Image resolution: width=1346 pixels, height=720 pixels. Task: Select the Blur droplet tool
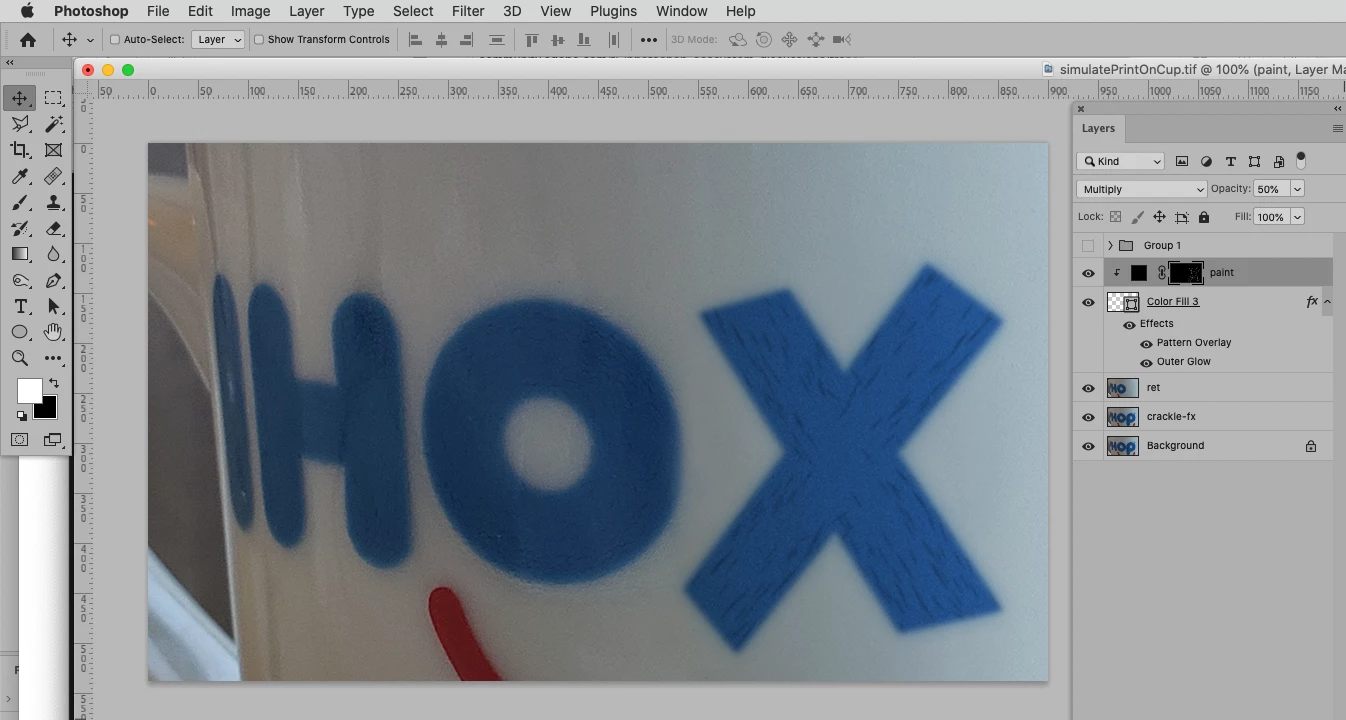click(x=53, y=254)
